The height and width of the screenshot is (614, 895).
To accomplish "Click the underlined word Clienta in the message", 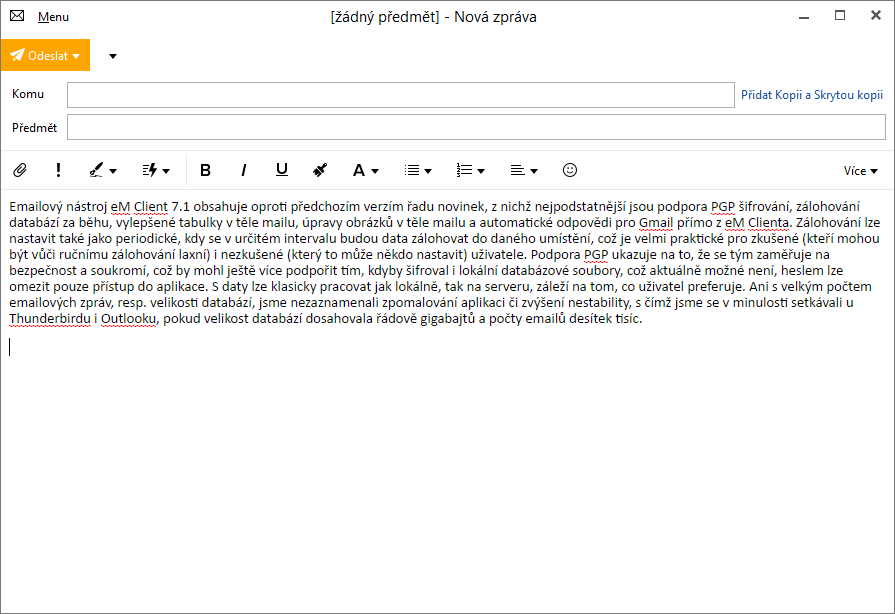I will pos(768,223).
